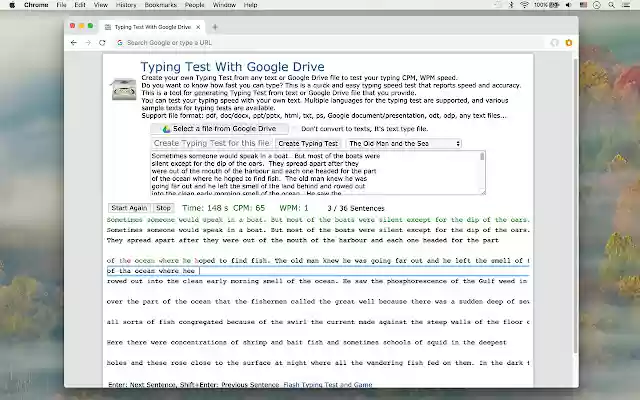Open the Chrome menu
This screenshot has width=640, height=400.
[36, 5]
